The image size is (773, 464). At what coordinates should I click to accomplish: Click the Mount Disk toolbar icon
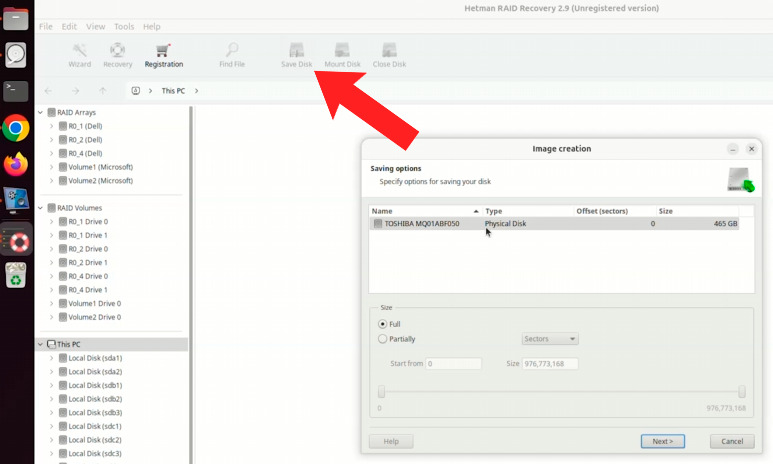[x=342, y=55]
